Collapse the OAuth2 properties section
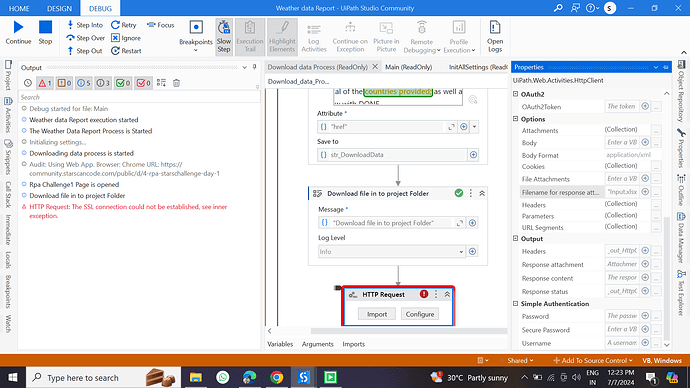Viewport: 690px width, 388px height. pos(515,94)
